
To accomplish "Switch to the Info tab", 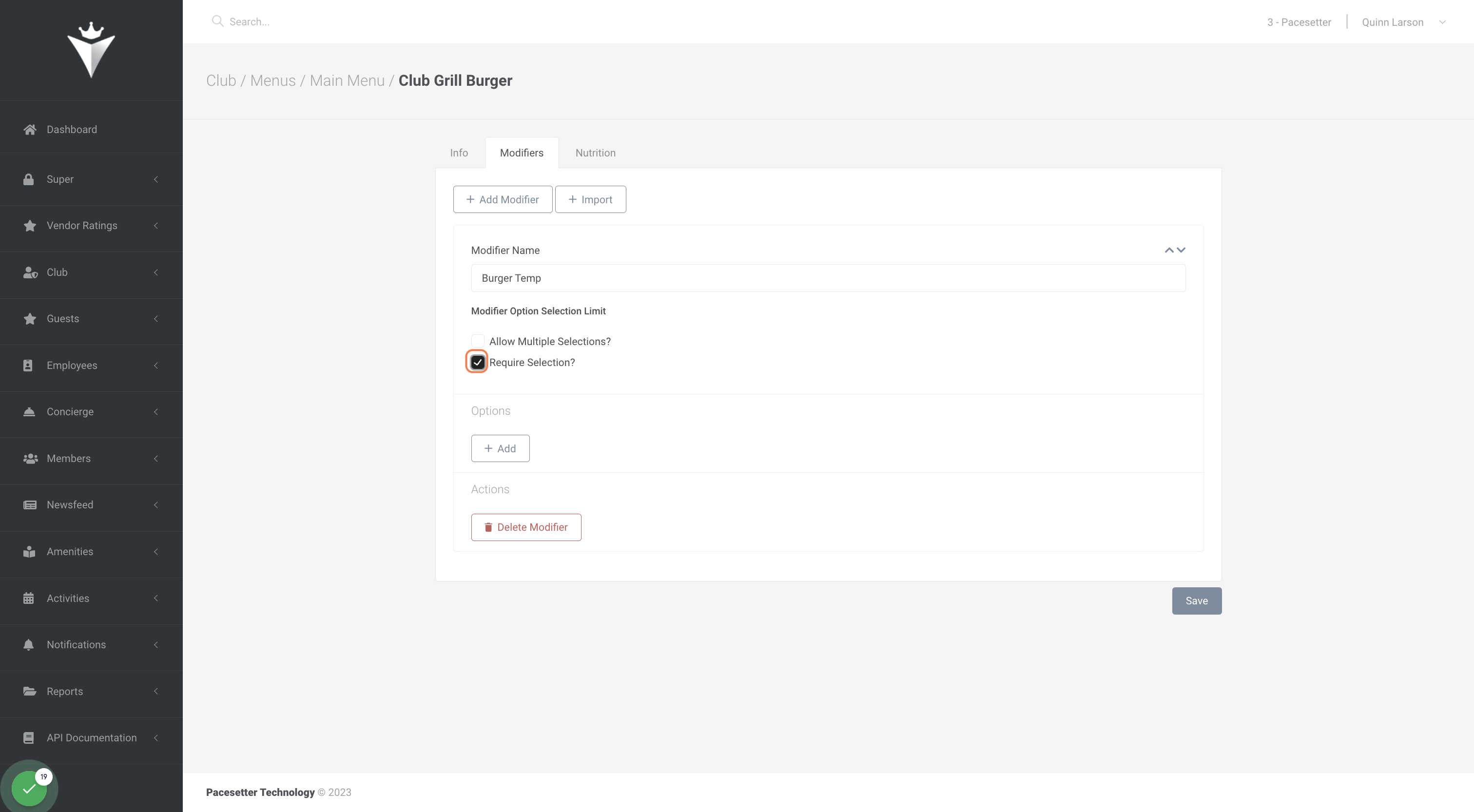I will tap(459, 153).
